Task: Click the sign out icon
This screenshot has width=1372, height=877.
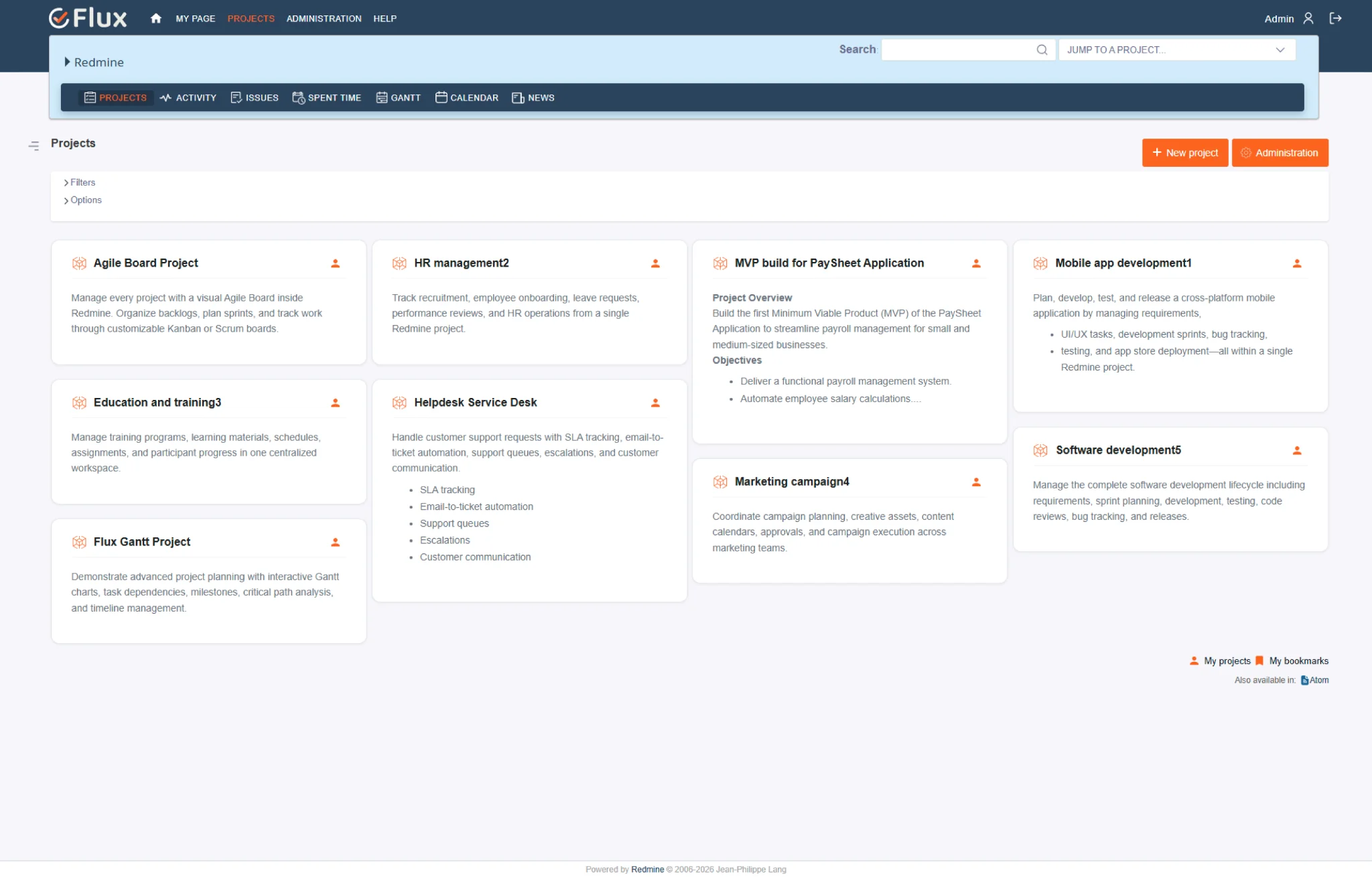Action: pyautogui.click(x=1335, y=19)
